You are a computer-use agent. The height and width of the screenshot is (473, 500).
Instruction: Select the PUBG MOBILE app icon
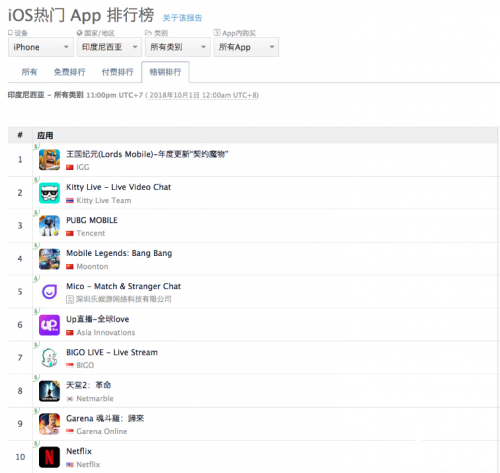tap(49, 226)
